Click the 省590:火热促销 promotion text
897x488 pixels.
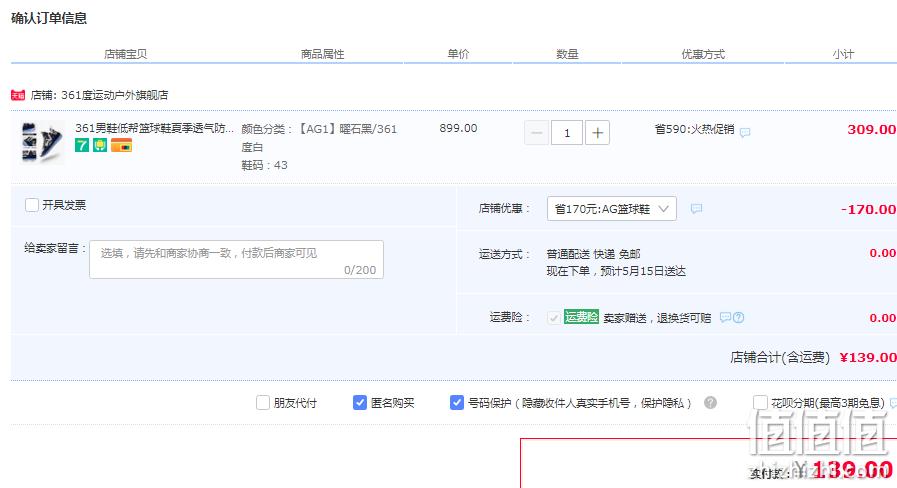(x=694, y=129)
